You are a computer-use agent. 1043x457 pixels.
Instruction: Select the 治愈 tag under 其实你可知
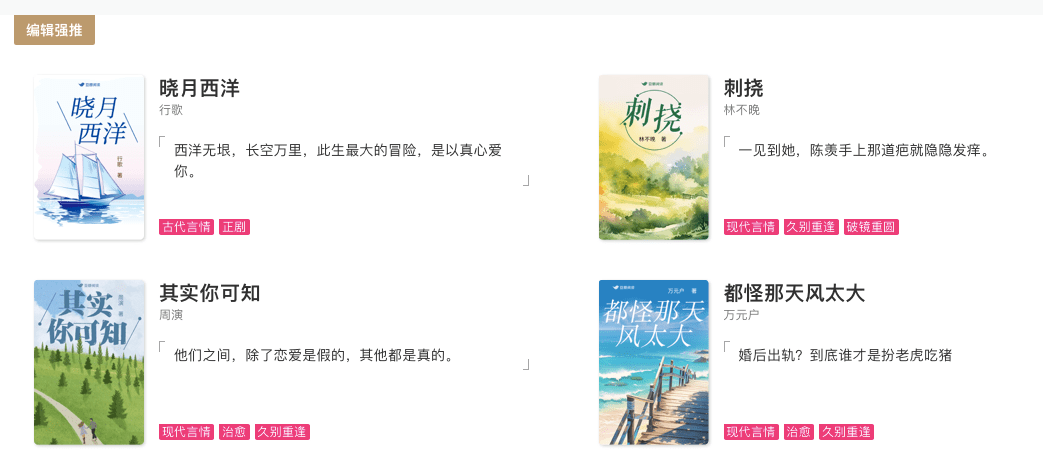coord(234,432)
